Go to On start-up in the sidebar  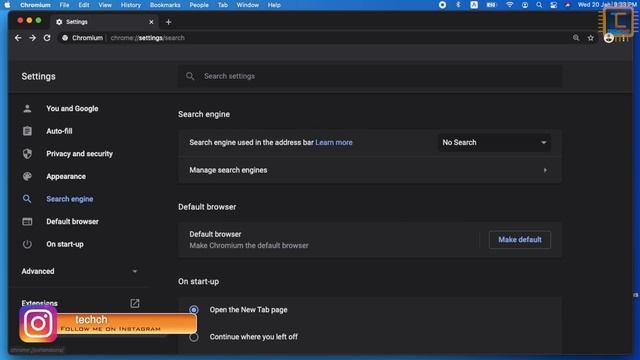(65, 244)
